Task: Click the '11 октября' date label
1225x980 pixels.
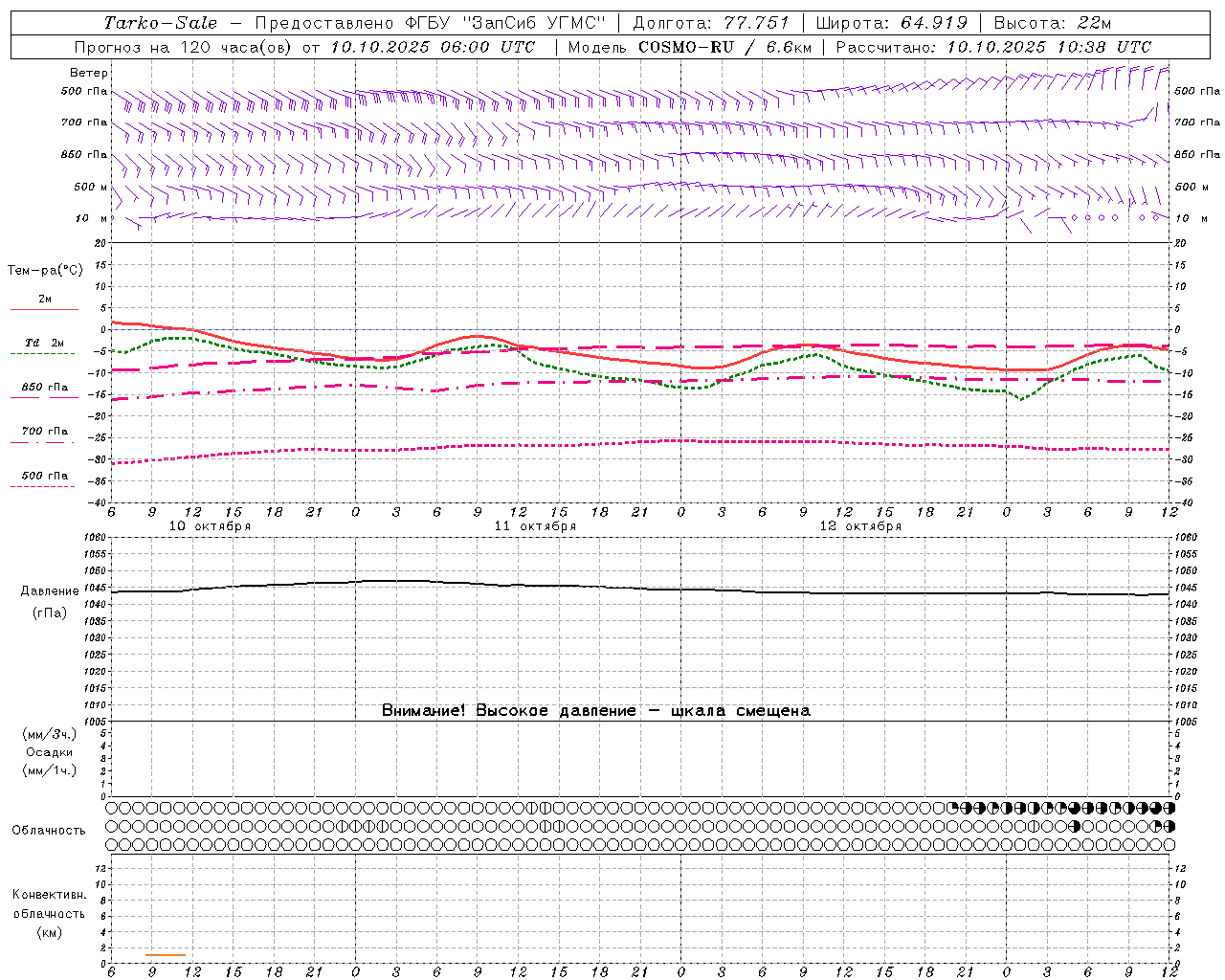Action: click(x=535, y=525)
